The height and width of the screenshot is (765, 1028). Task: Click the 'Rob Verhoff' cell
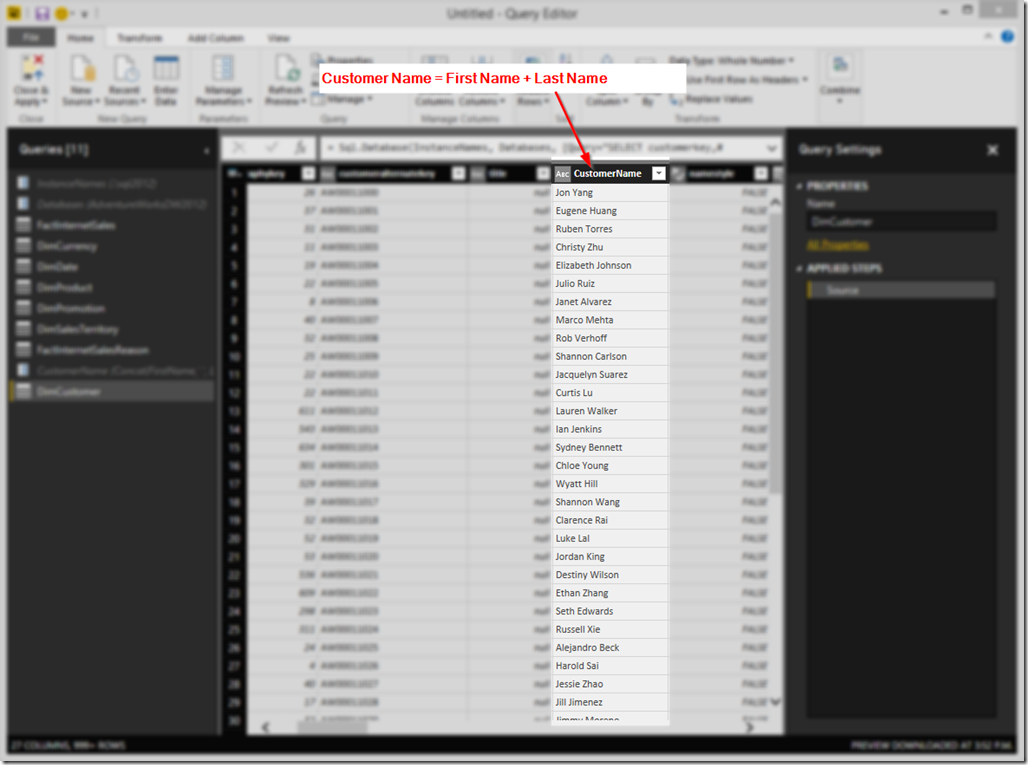(610, 338)
